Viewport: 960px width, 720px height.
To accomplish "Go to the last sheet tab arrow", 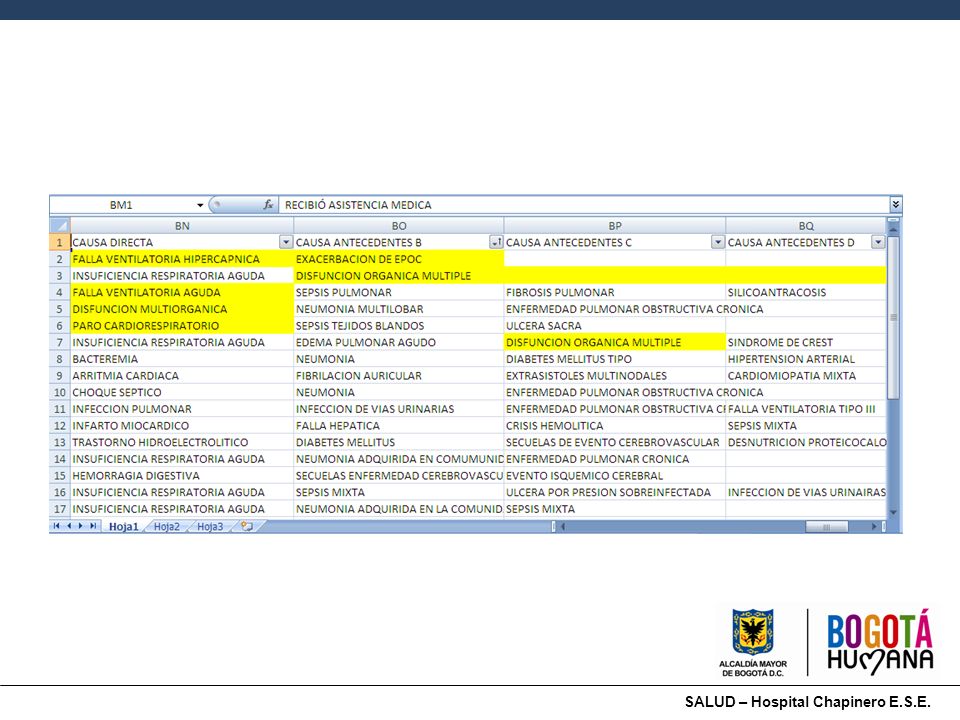I will 92,526.
